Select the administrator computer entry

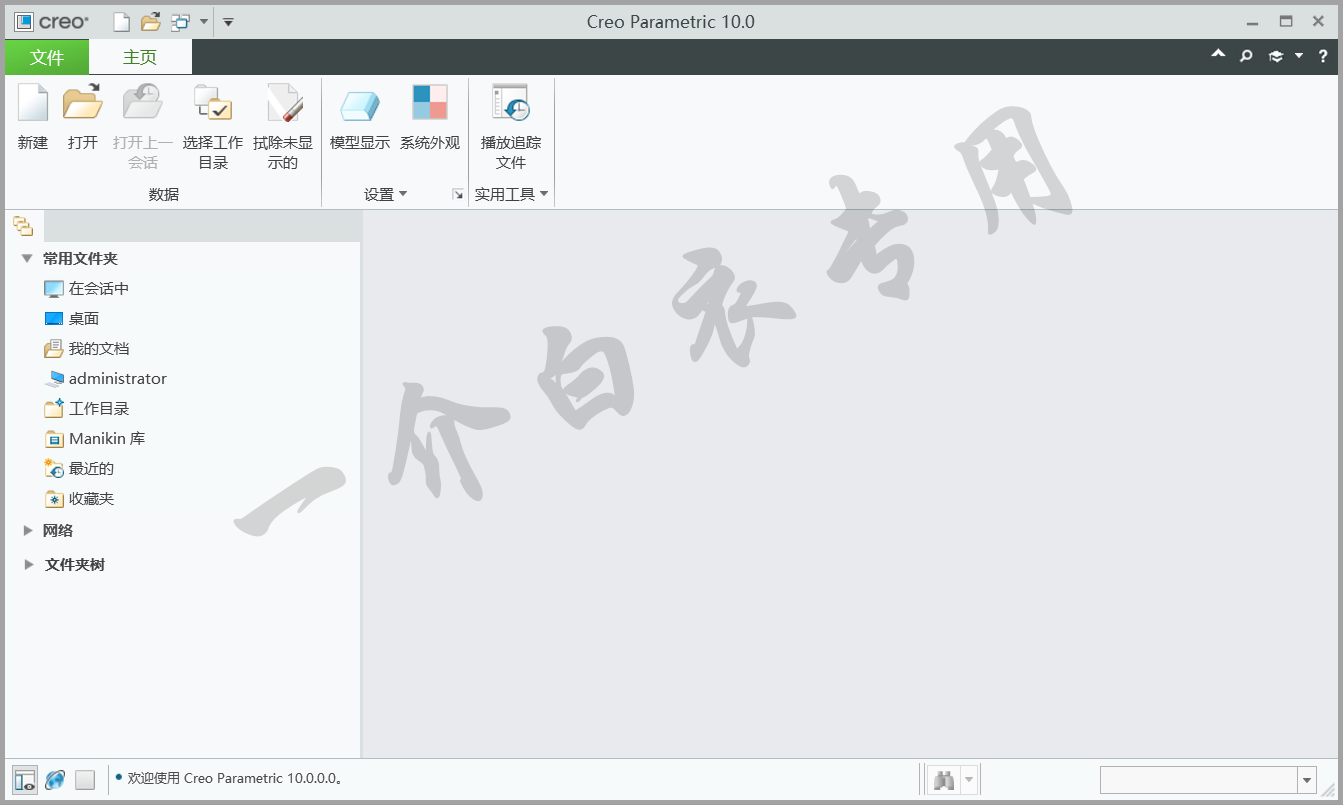coord(106,379)
